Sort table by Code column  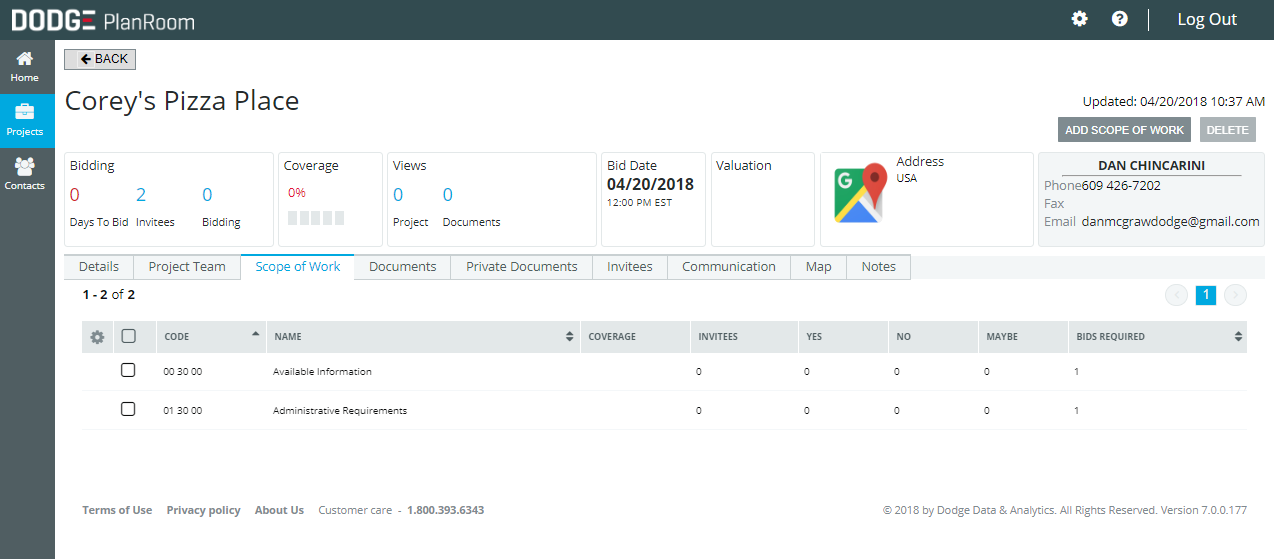[x=255, y=334]
